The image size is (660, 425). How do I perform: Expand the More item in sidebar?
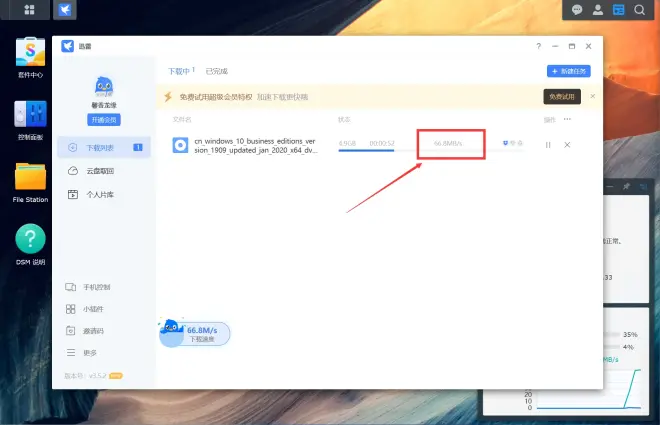click(82, 353)
